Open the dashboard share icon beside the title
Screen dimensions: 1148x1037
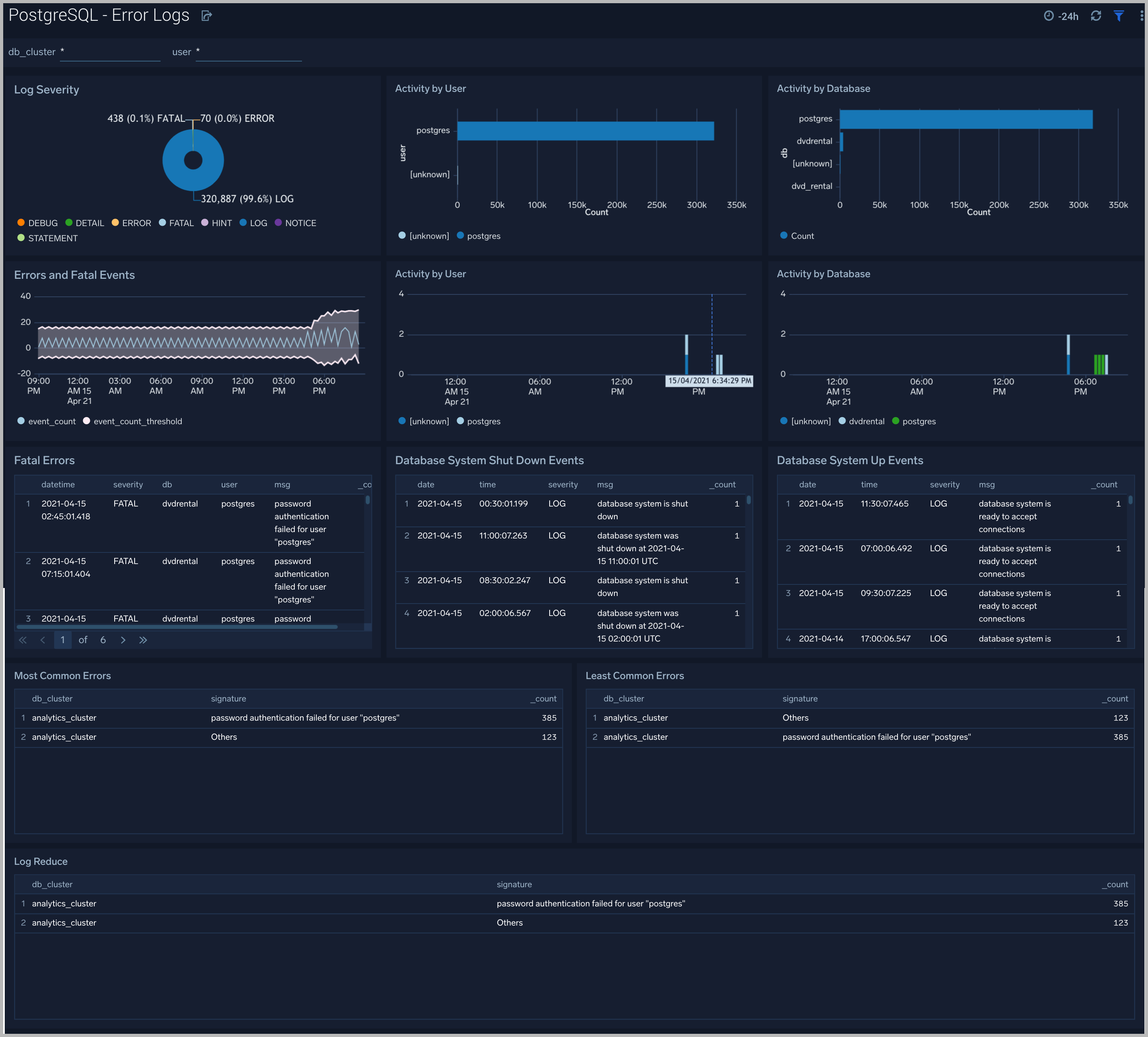point(206,15)
